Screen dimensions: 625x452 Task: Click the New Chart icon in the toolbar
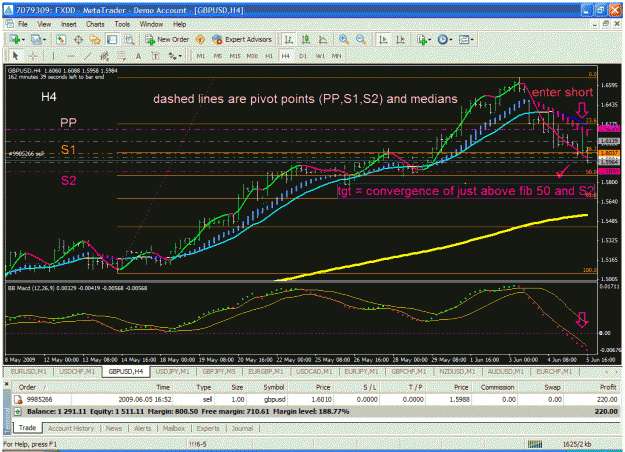click(x=15, y=39)
